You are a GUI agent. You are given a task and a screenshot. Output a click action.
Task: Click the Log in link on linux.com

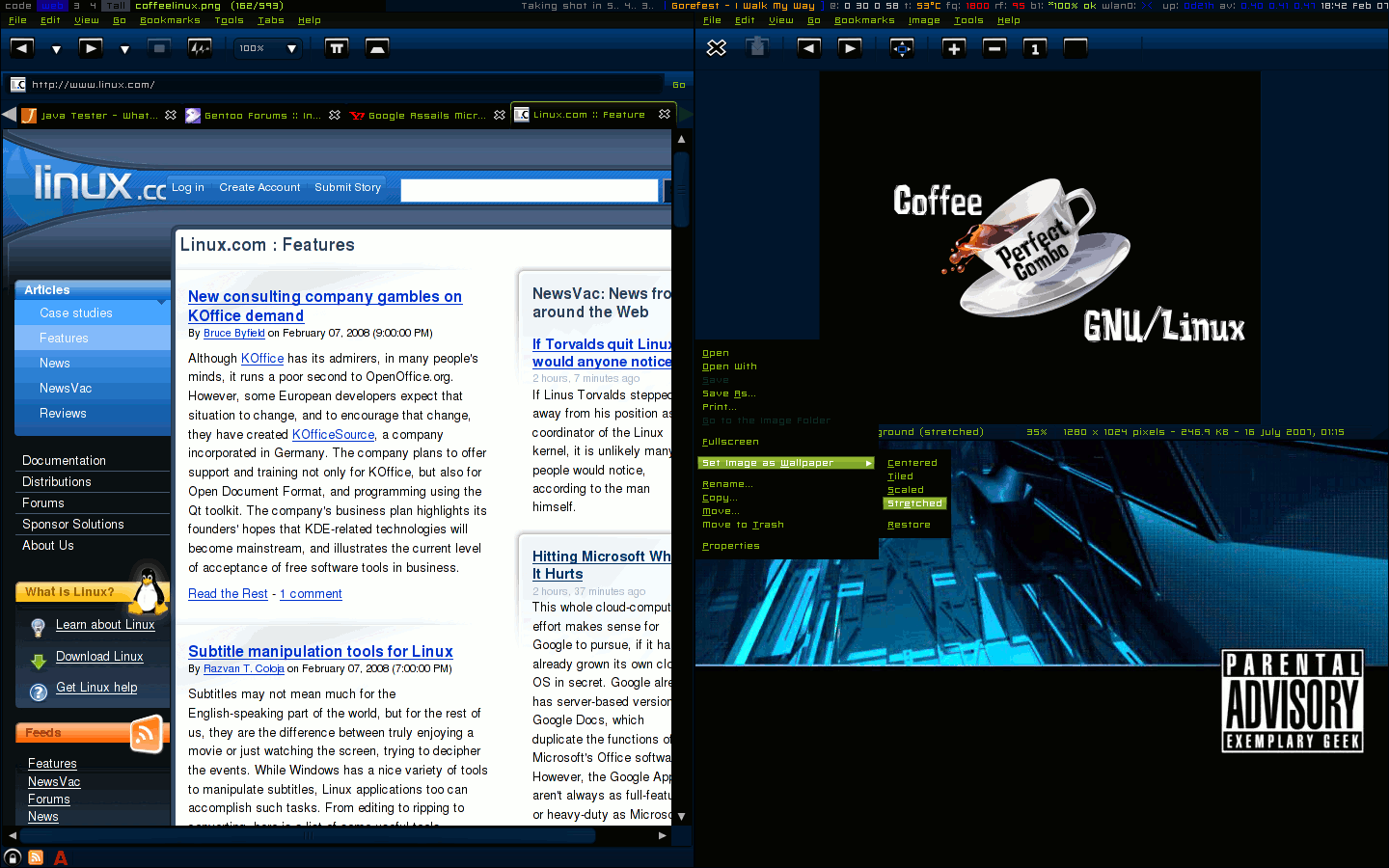coord(188,187)
